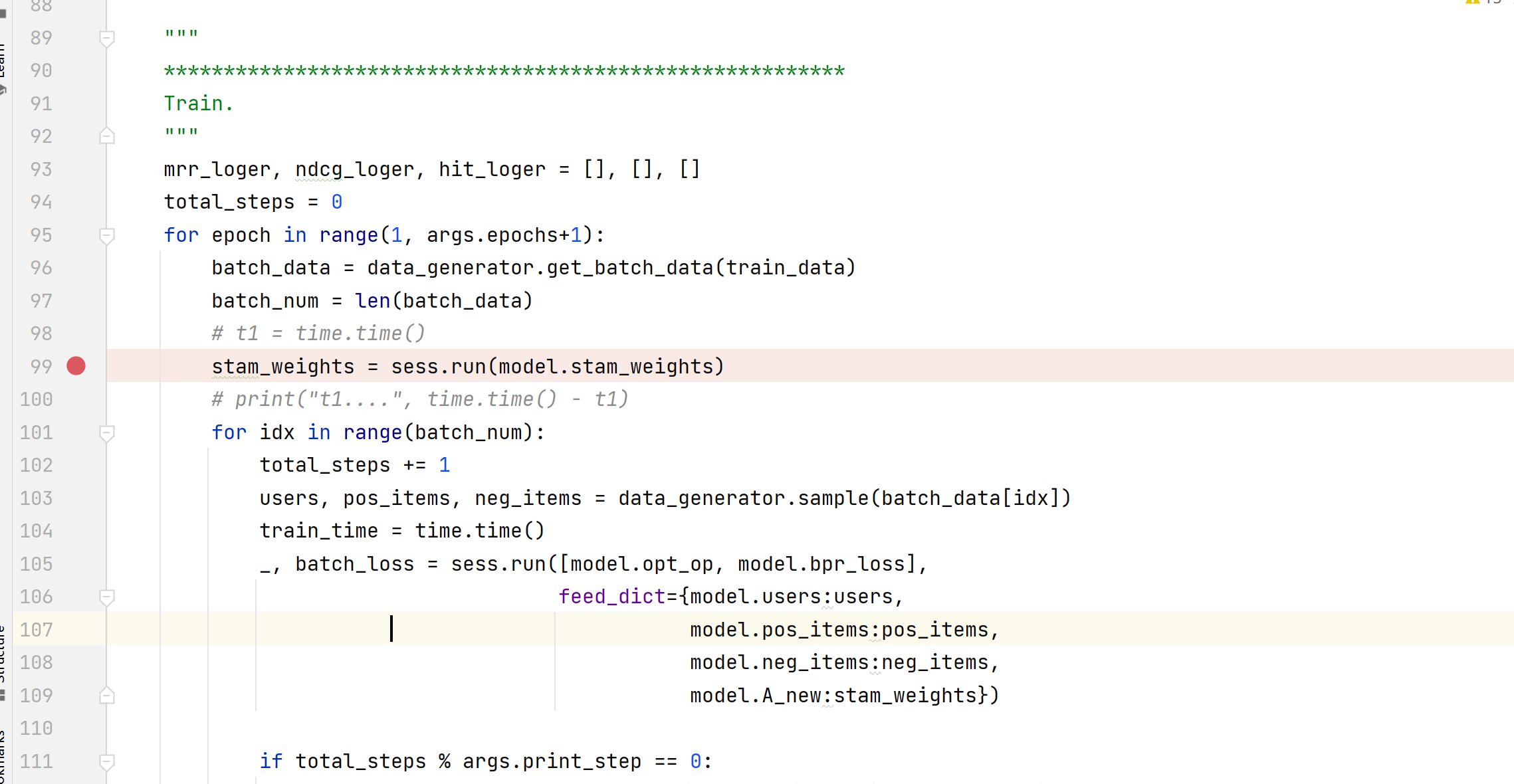The image size is (1514, 784).
Task: Click the red breakpoint icon on line 99
Action: click(76, 366)
